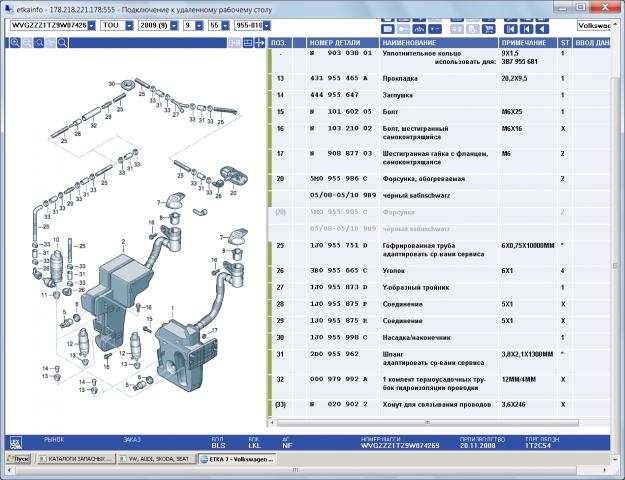Switch to ETKA 7 - Volkswagen taskbar item
Screen dimensions: 625x480
coord(238,459)
